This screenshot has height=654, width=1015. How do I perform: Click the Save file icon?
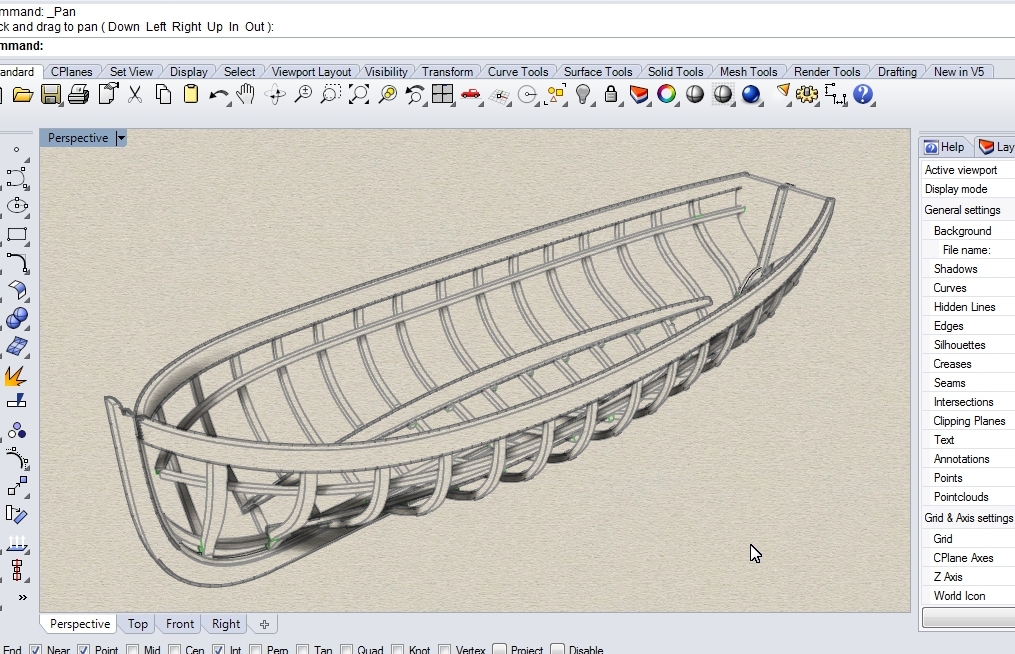point(50,95)
